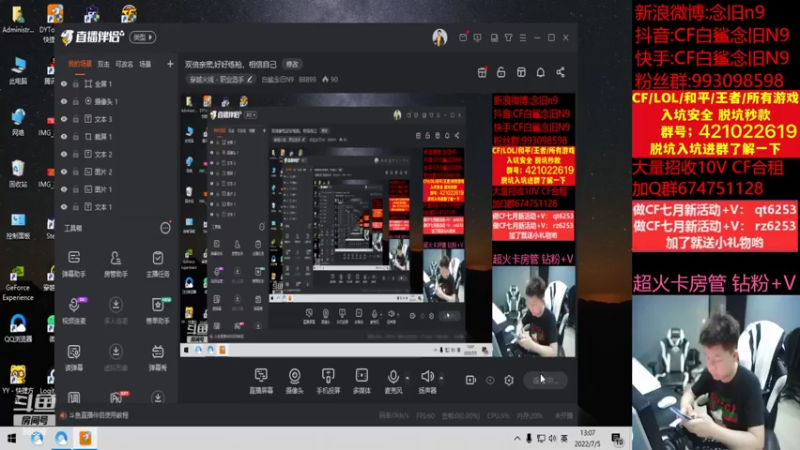Toggle visibility of 图片 2 source
The image size is (800, 450).
64,172
